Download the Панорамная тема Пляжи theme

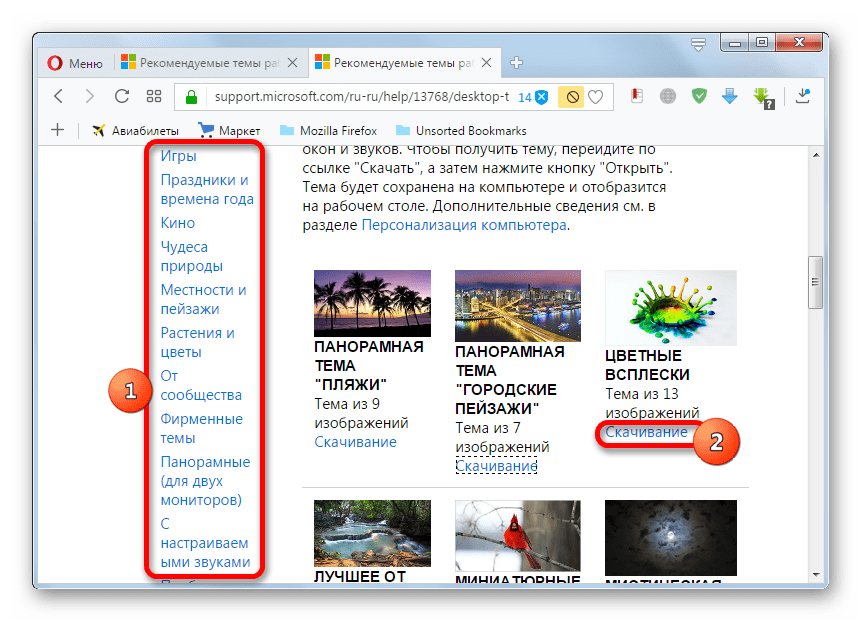355,442
